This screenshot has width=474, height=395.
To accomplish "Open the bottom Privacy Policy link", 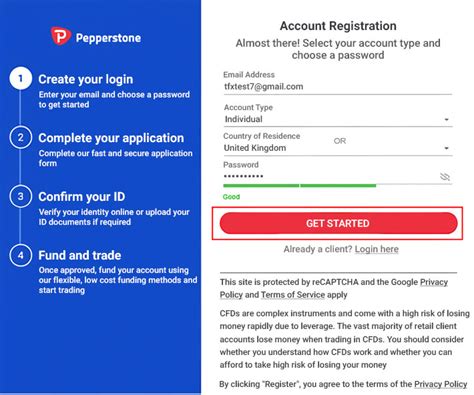I will click(x=440, y=384).
